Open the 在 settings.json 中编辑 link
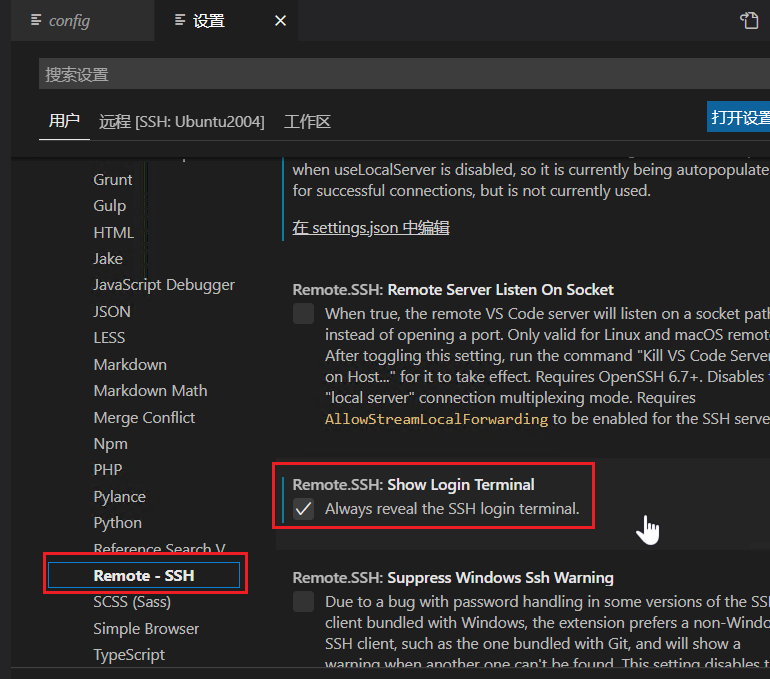770x679 pixels. [x=371, y=227]
